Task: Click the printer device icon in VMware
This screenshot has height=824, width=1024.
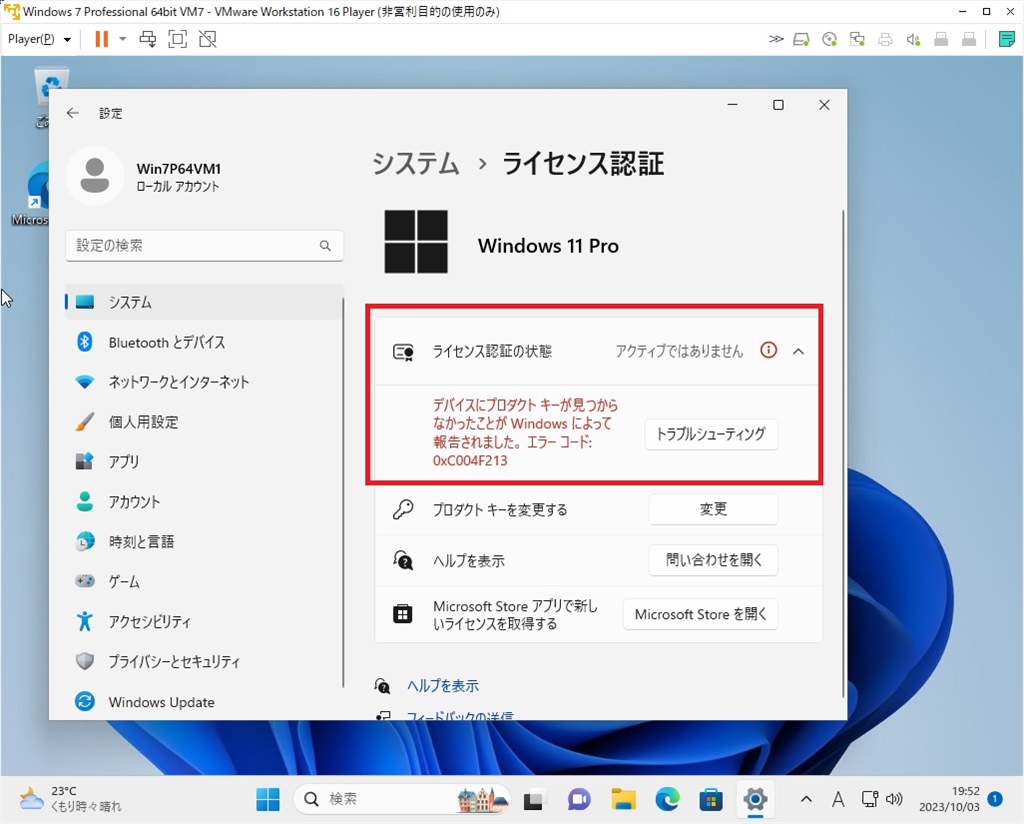Action: [885, 40]
